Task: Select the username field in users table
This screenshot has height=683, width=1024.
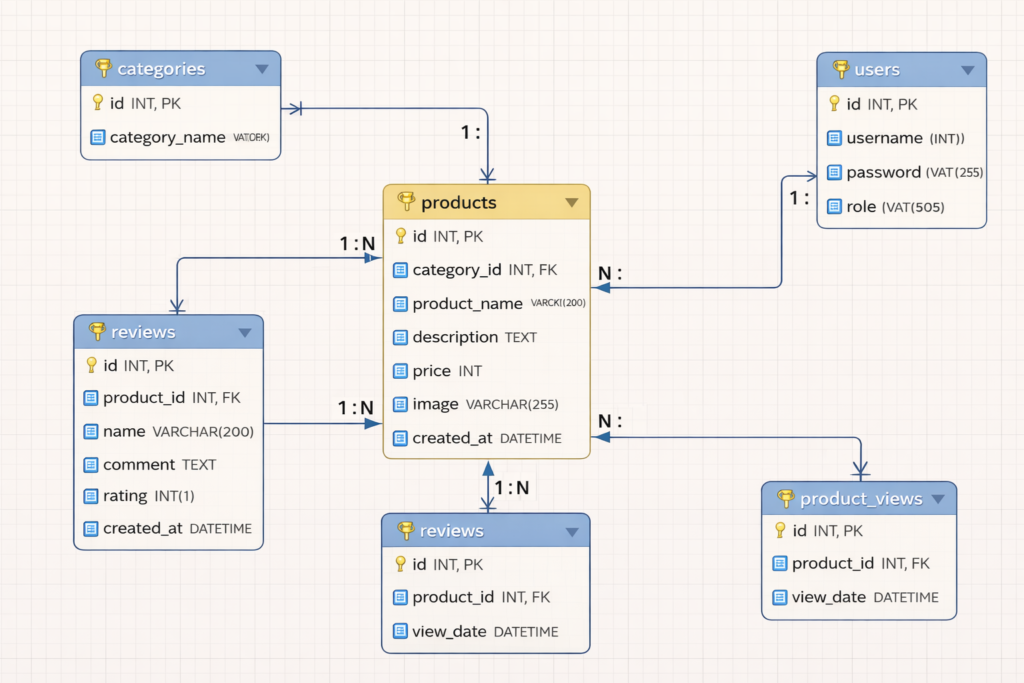Action: click(x=904, y=138)
